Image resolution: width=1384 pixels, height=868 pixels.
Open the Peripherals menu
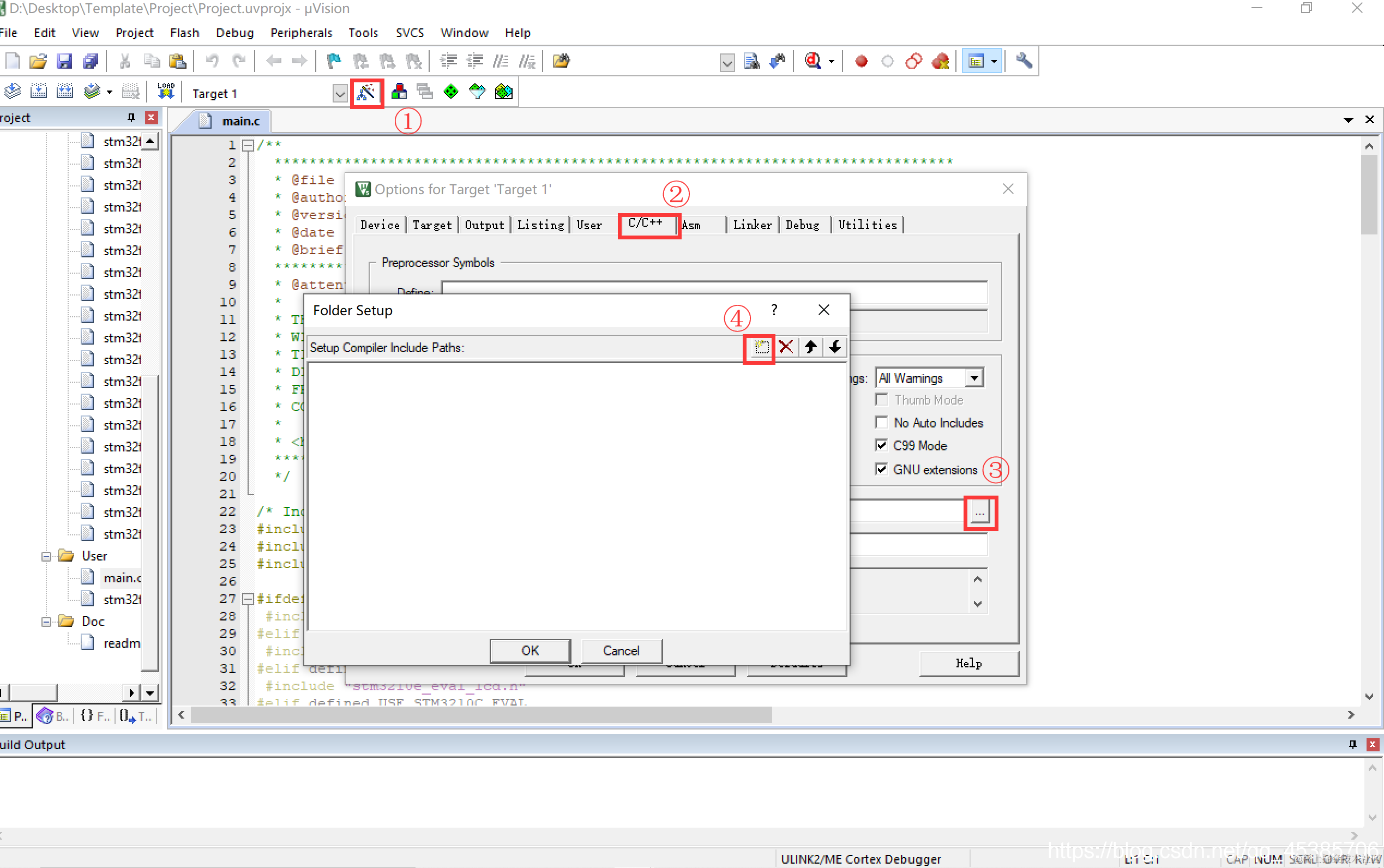(x=301, y=33)
